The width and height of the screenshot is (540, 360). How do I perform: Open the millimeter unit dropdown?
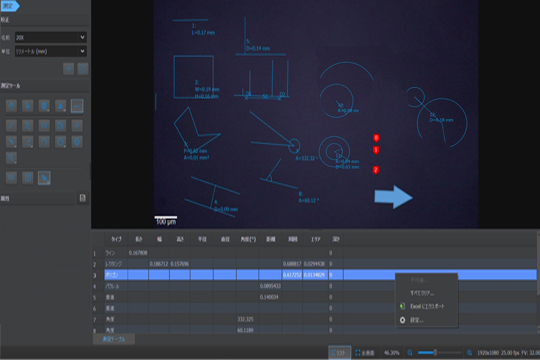(51, 51)
